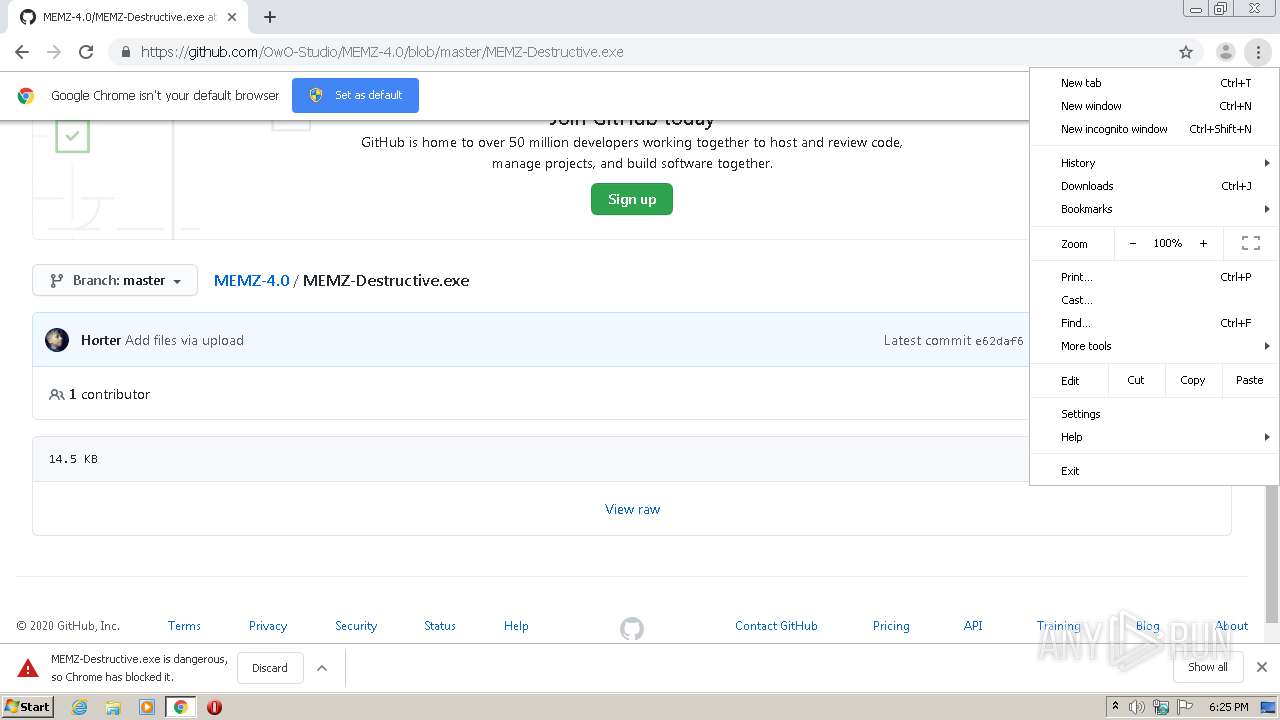
Task: Click Show all downloads button
Action: tap(1208, 667)
